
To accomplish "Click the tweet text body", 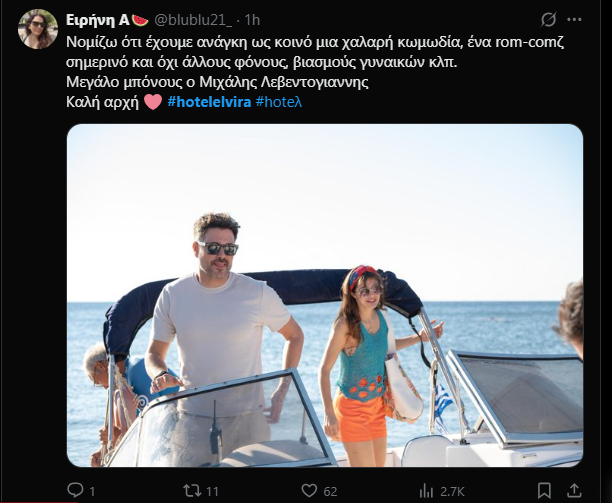I will [x=300, y=62].
